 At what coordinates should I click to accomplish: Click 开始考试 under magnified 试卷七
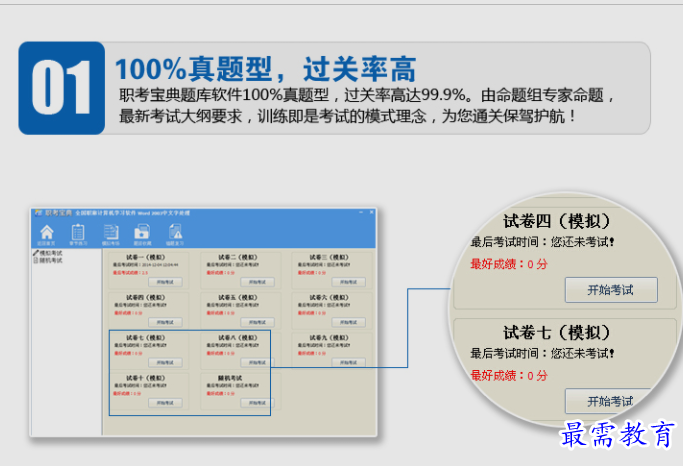tap(610, 401)
